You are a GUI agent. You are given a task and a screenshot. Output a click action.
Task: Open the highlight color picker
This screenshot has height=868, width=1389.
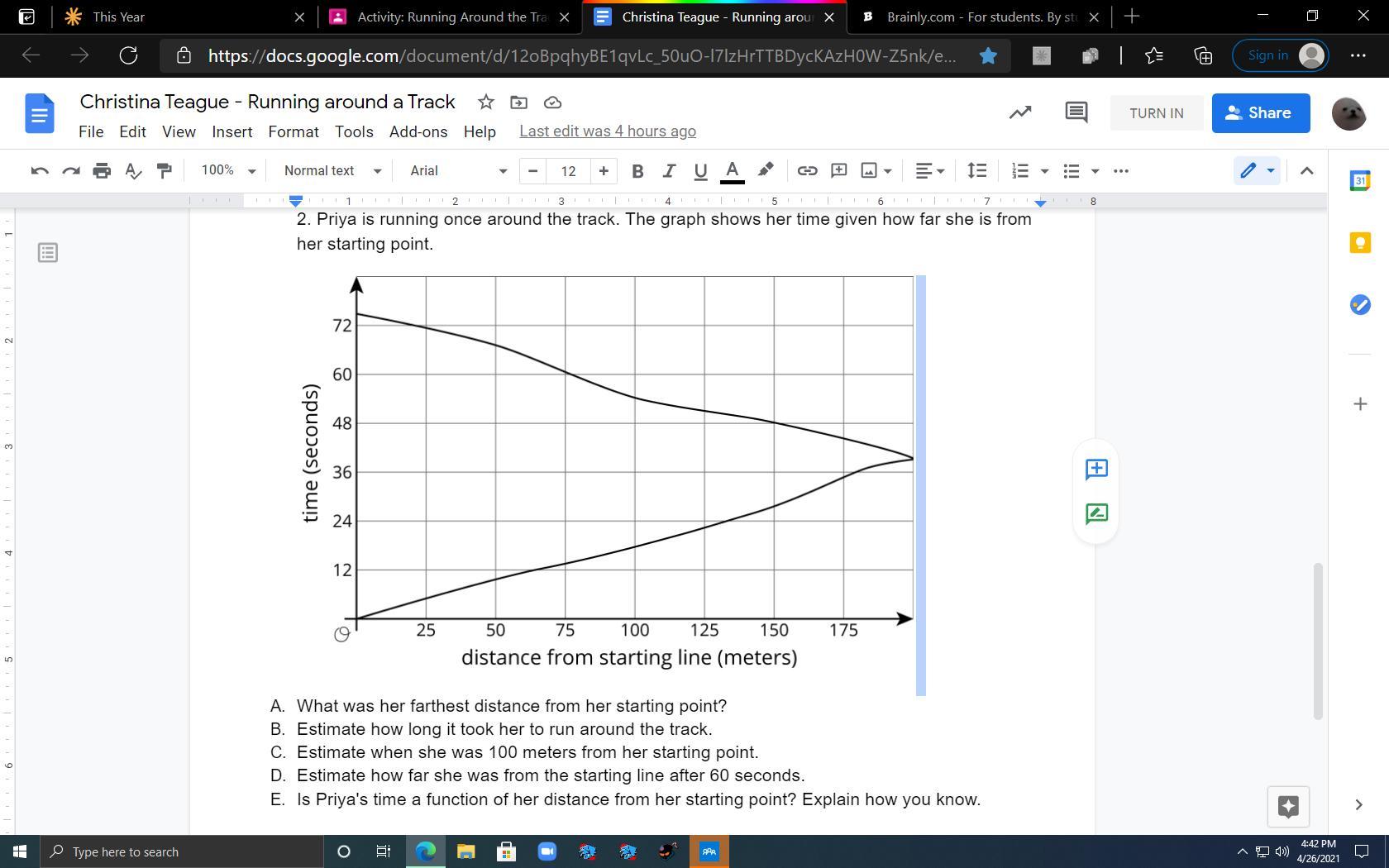tap(766, 170)
